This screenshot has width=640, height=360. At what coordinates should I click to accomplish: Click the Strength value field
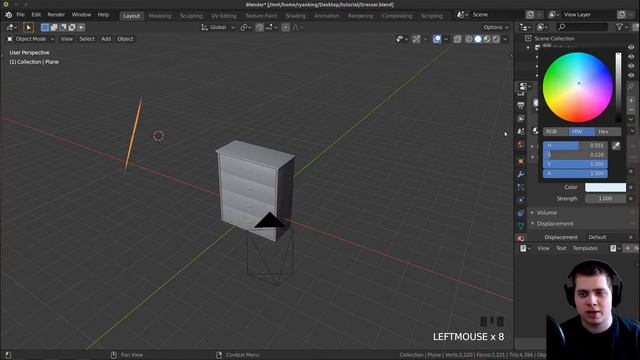(x=605, y=199)
